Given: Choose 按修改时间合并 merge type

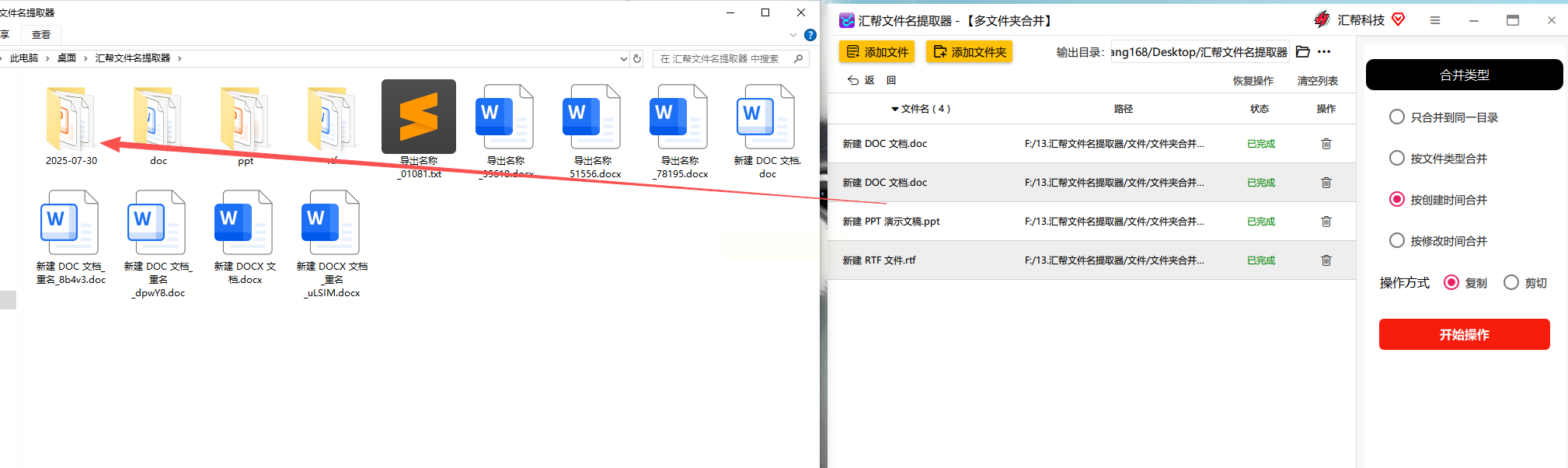Looking at the screenshot, I should (1397, 241).
